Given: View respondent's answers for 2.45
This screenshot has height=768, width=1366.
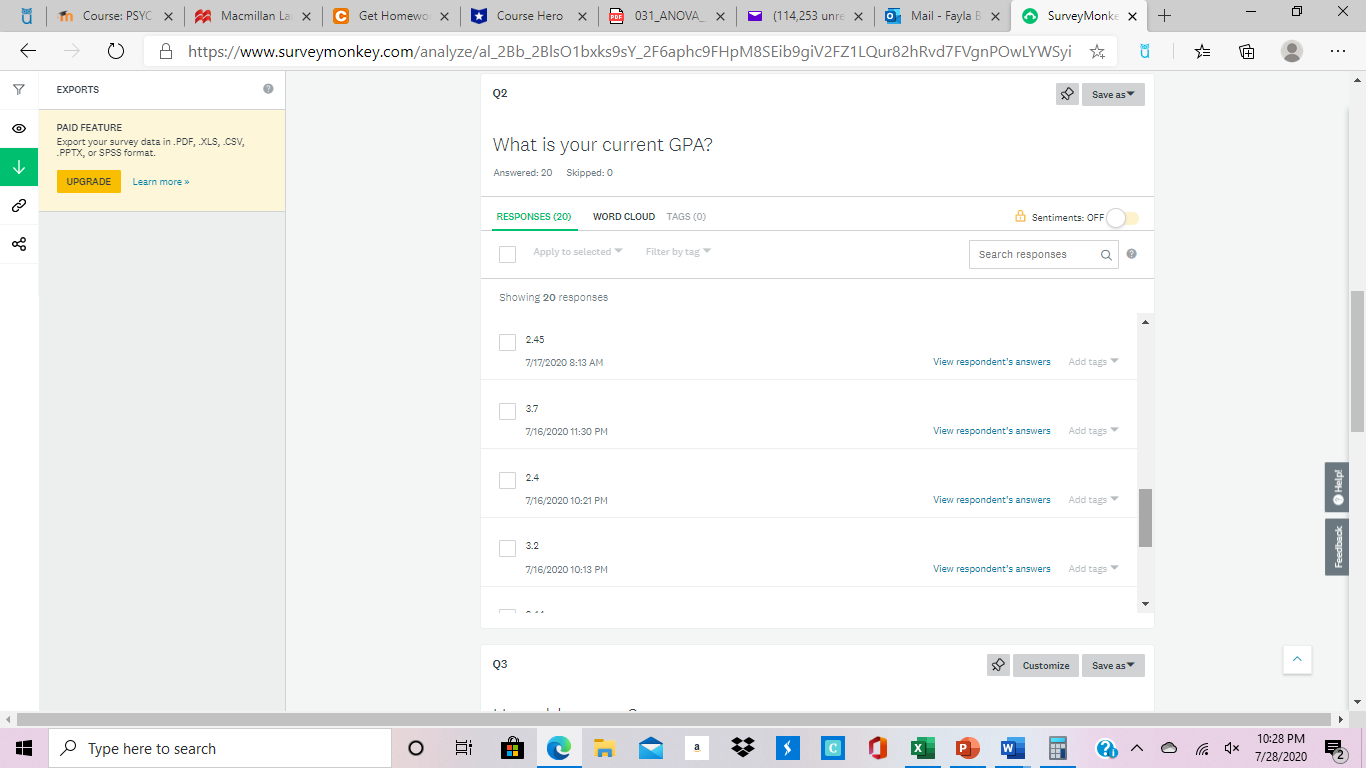Looking at the screenshot, I should point(992,362).
